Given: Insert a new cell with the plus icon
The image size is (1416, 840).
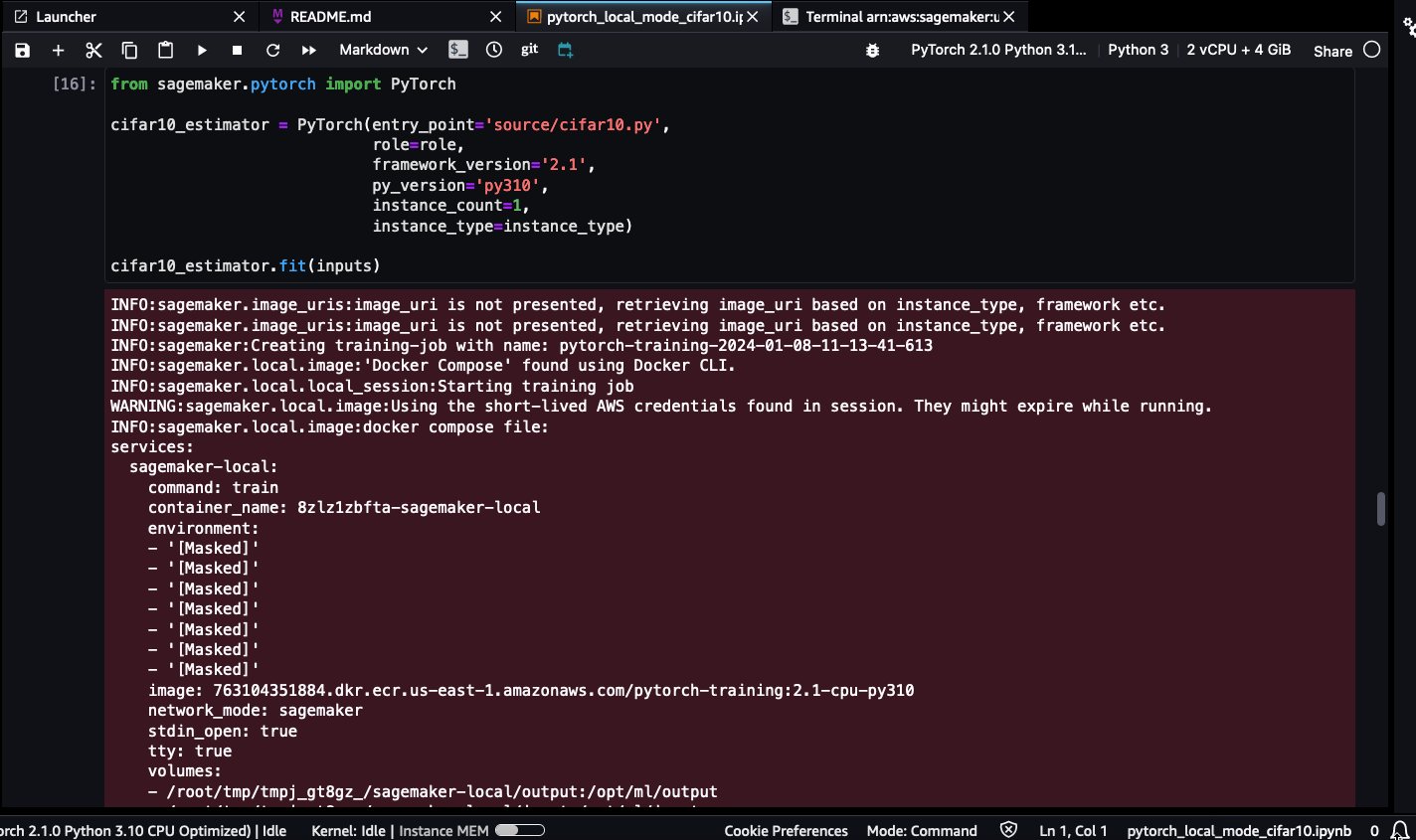Looking at the screenshot, I should 58,50.
